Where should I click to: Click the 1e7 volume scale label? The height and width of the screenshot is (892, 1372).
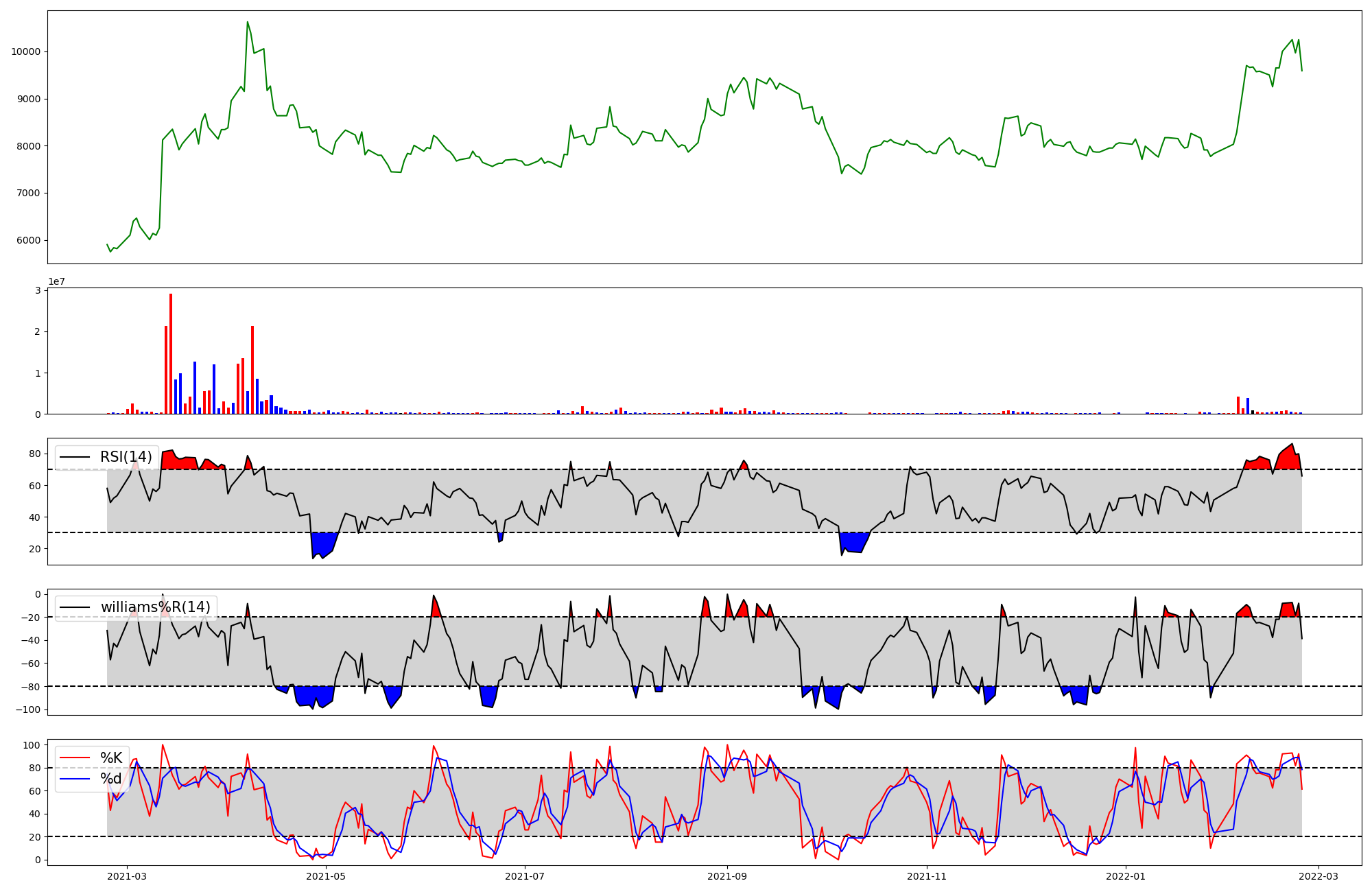56,281
